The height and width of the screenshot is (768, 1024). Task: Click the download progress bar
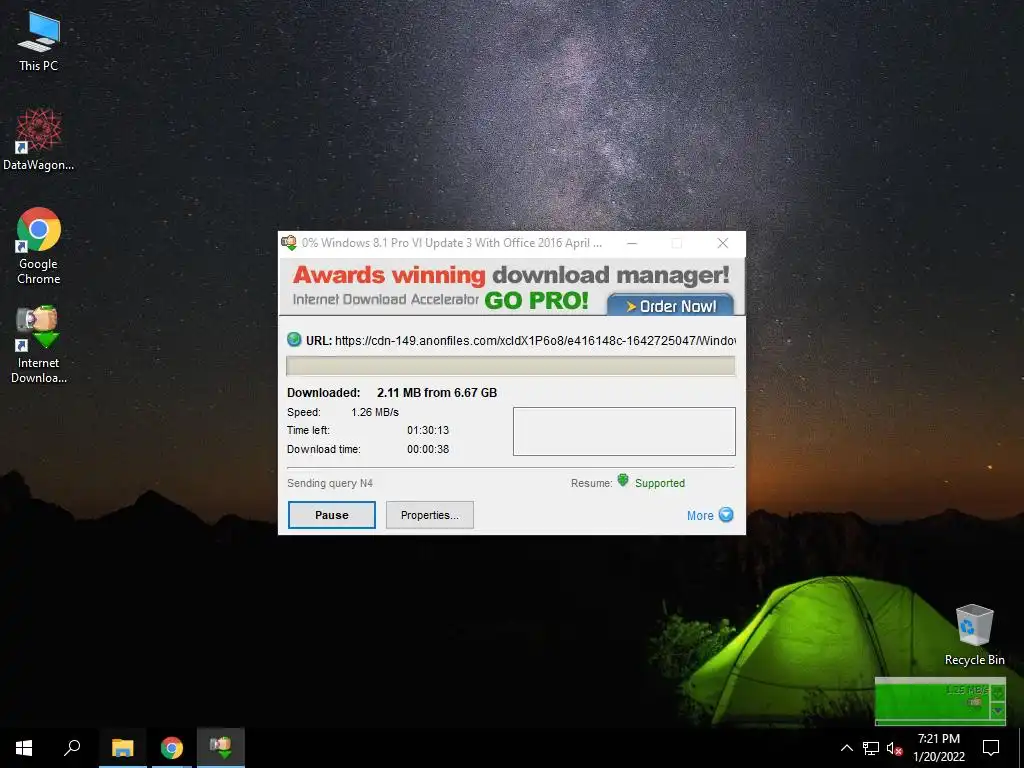(511, 366)
